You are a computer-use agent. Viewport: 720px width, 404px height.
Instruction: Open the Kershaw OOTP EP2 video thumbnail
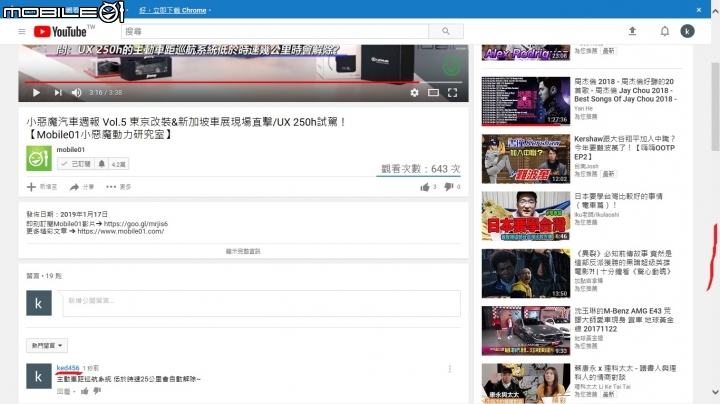coord(526,159)
